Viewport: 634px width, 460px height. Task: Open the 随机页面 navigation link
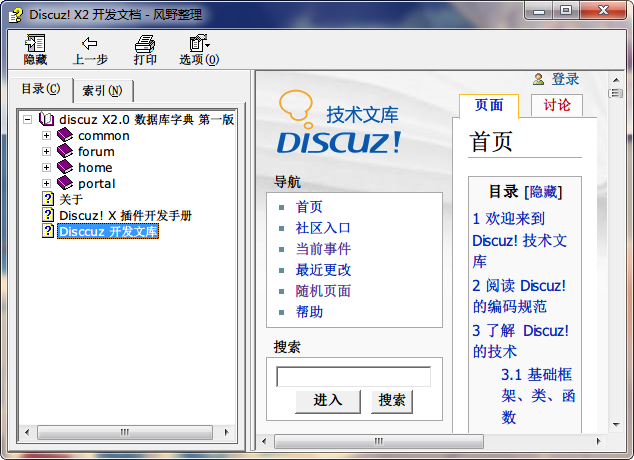point(323,291)
